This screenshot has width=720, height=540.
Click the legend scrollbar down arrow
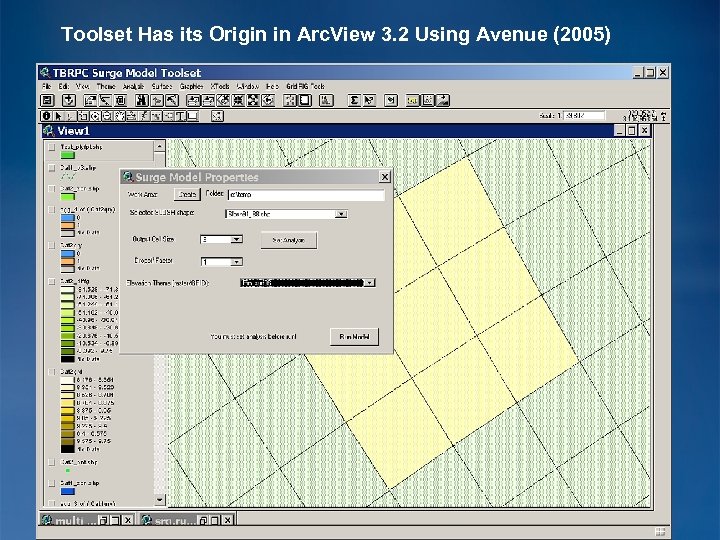coord(159,500)
